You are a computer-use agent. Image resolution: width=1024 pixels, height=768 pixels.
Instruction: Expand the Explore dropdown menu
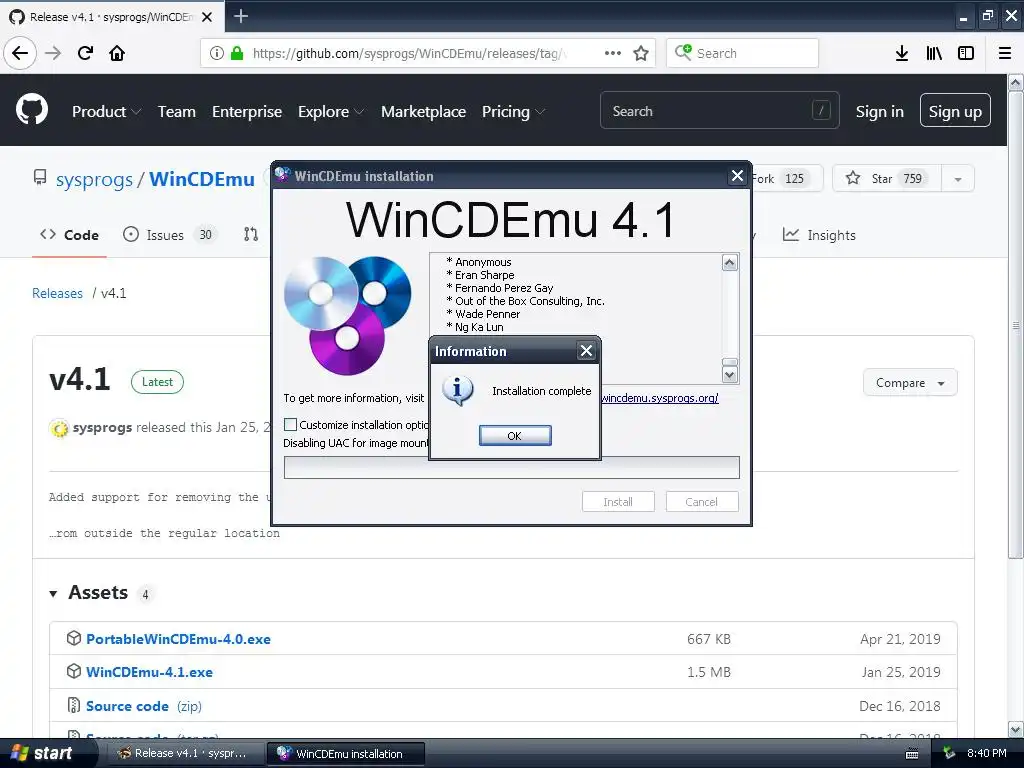pos(330,112)
